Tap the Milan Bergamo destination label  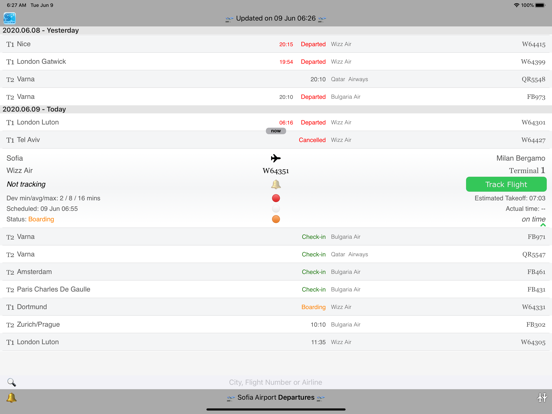pyautogui.click(x=521, y=158)
